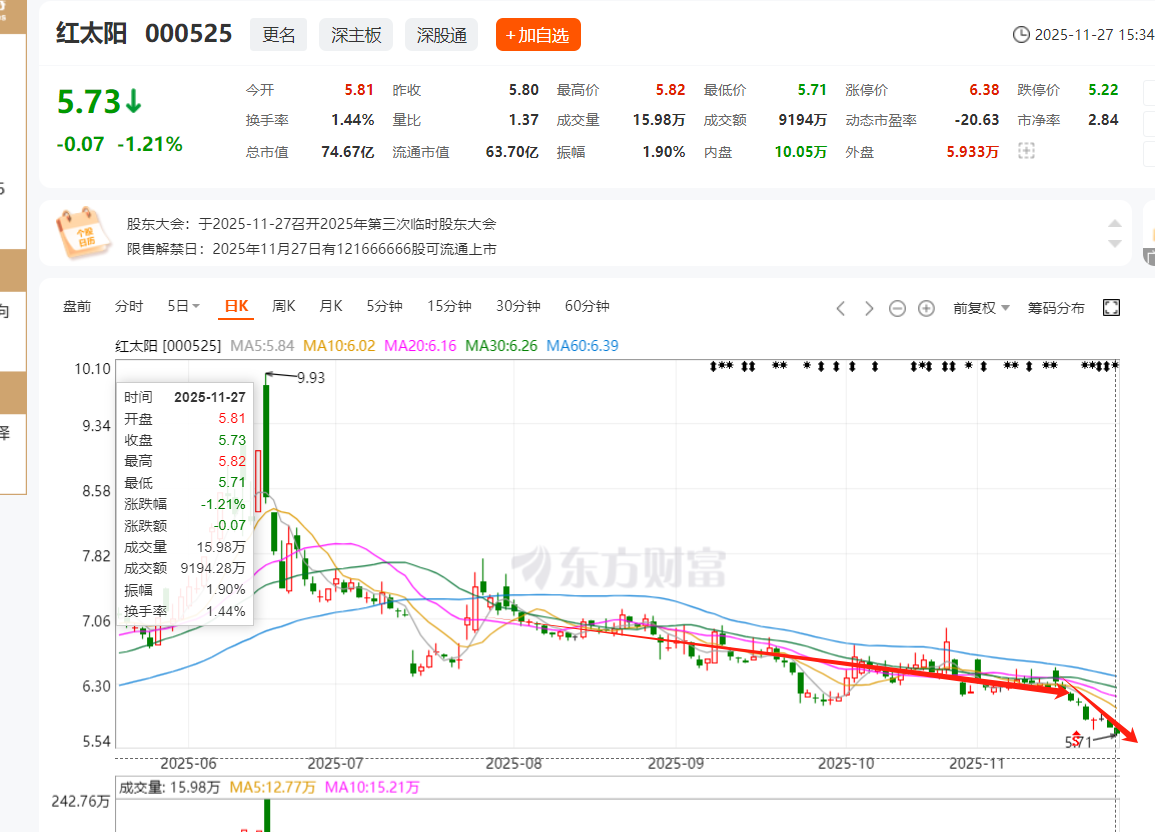The height and width of the screenshot is (832, 1155).
Task: Click the 跌停价 value 5.22
Action: pyautogui.click(x=1103, y=90)
